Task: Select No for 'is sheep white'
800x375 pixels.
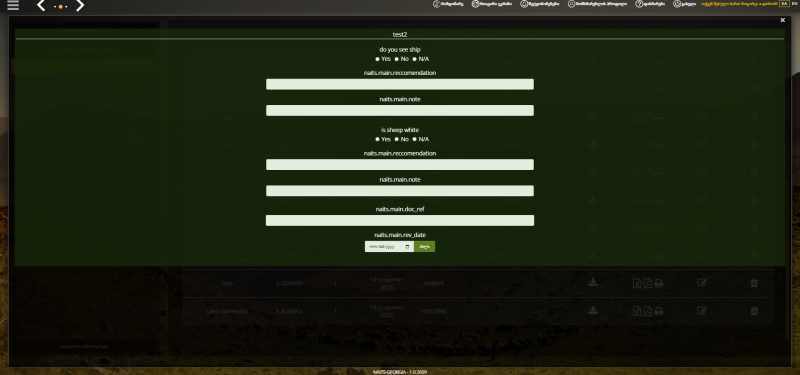Action: click(396, 139)
